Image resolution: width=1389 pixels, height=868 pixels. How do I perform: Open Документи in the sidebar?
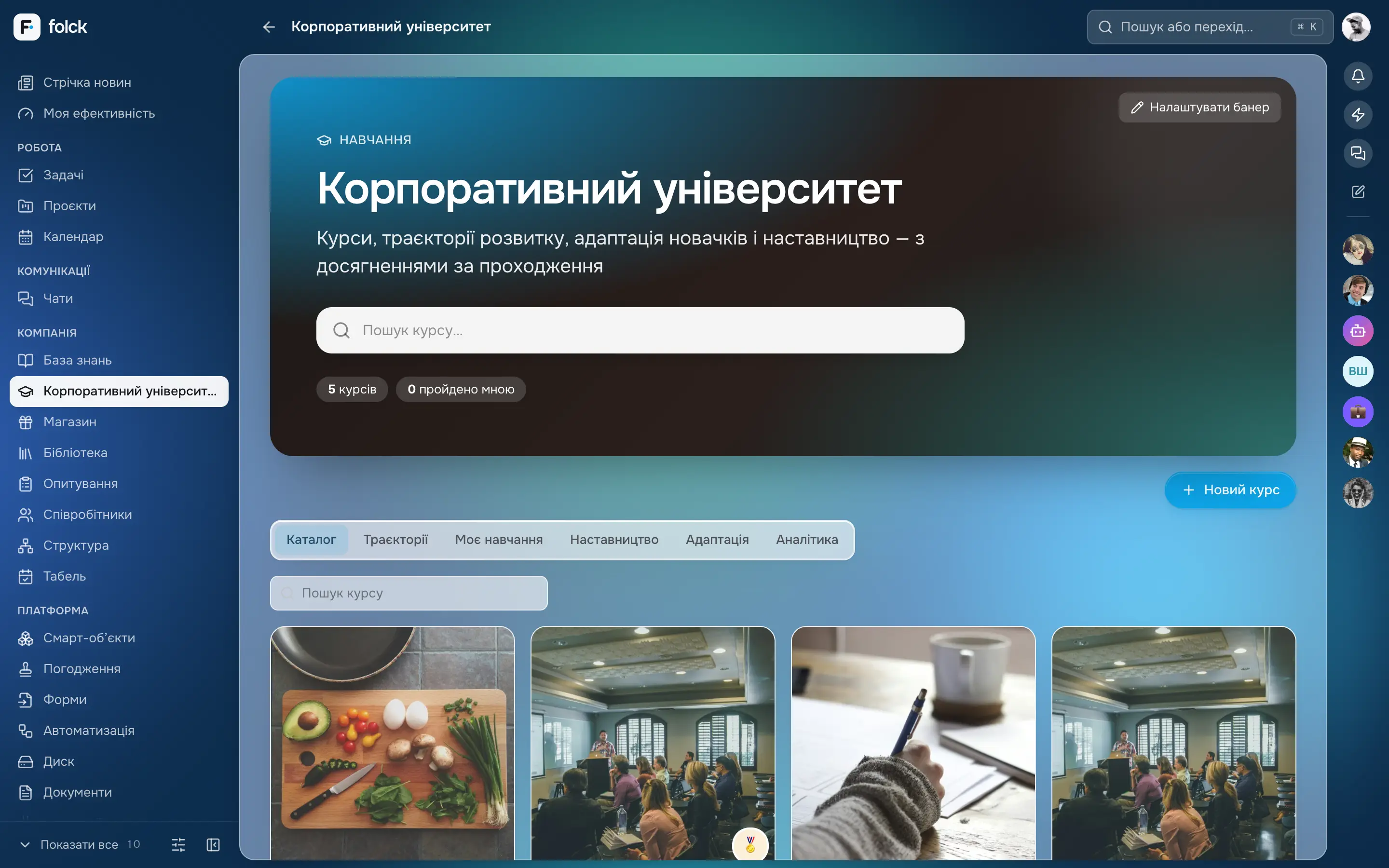tap(119, 793)
